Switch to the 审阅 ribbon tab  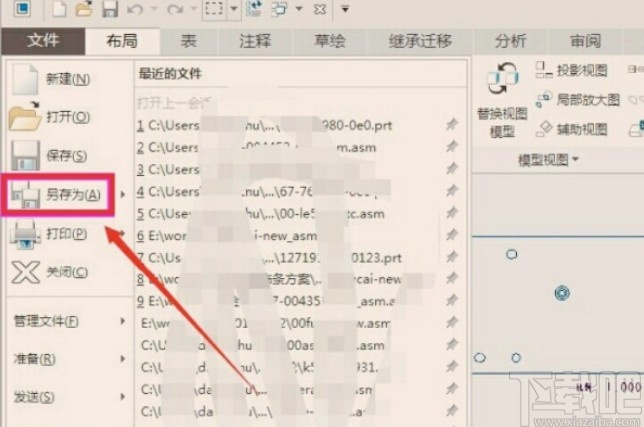click(585, 41)
